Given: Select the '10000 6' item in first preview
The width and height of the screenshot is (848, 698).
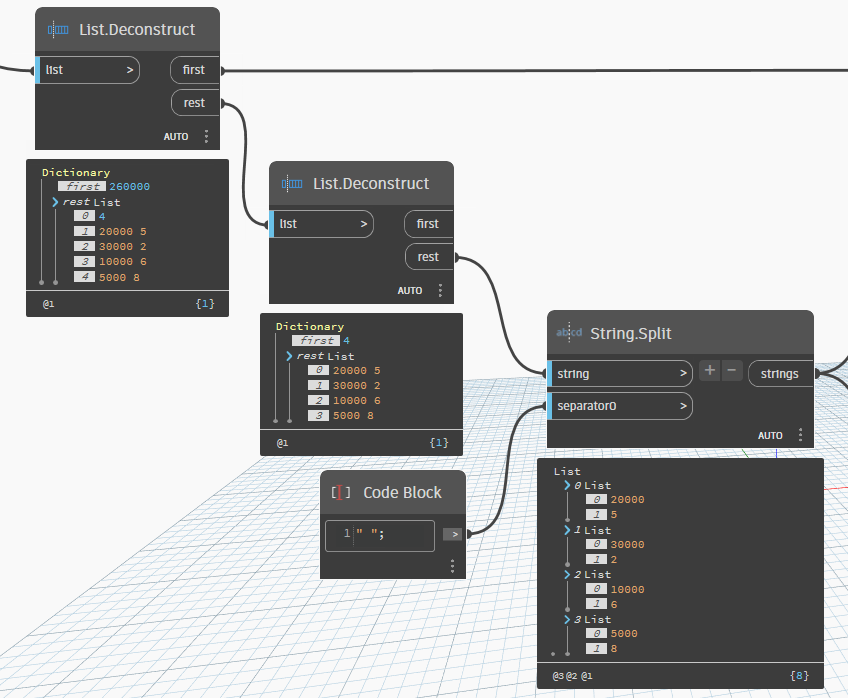Looking at the screenshot, I should click(123, 262).
